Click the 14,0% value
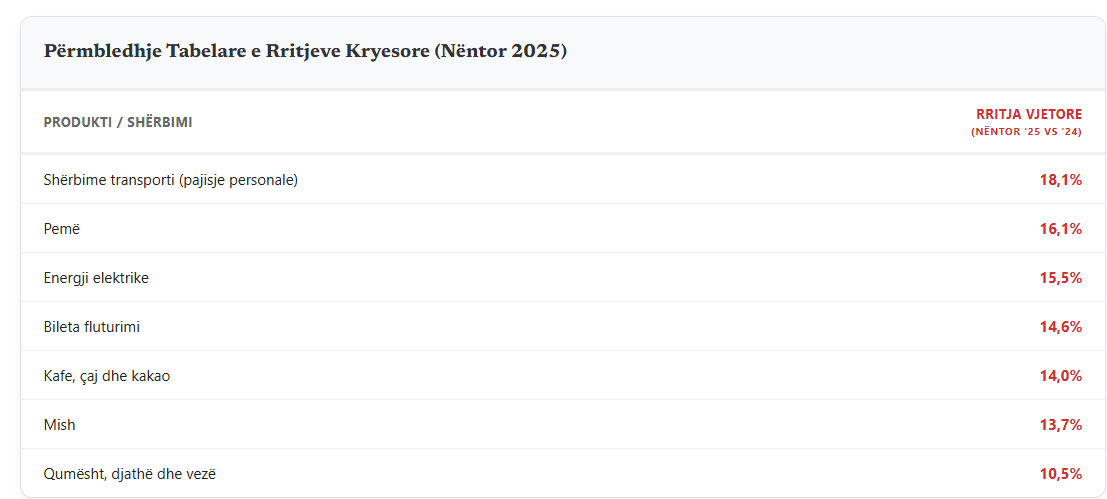The image size is (1107, 499). (x=1060, y=376)
